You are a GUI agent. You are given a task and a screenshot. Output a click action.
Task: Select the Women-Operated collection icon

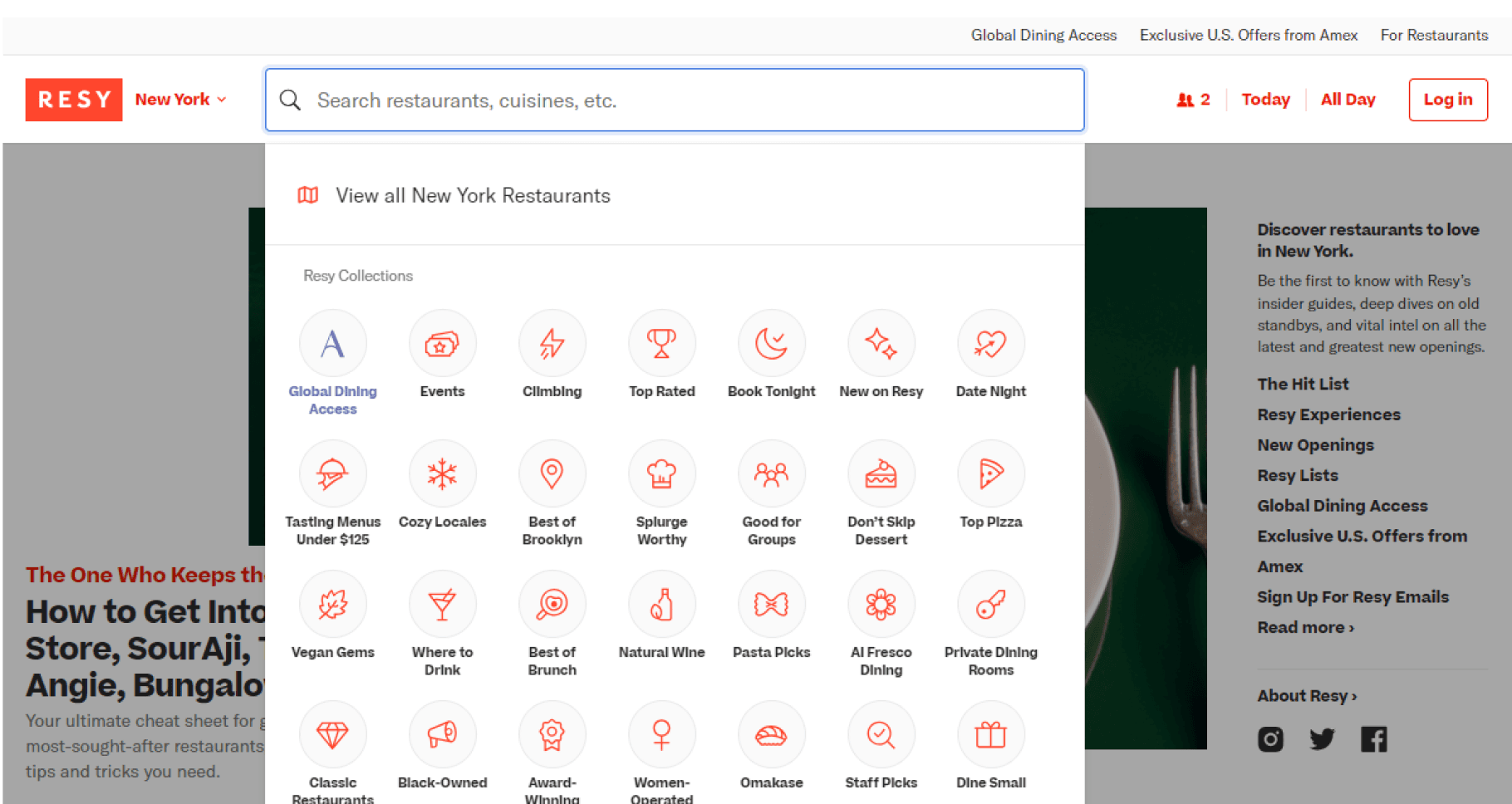(x=661, y=734)
